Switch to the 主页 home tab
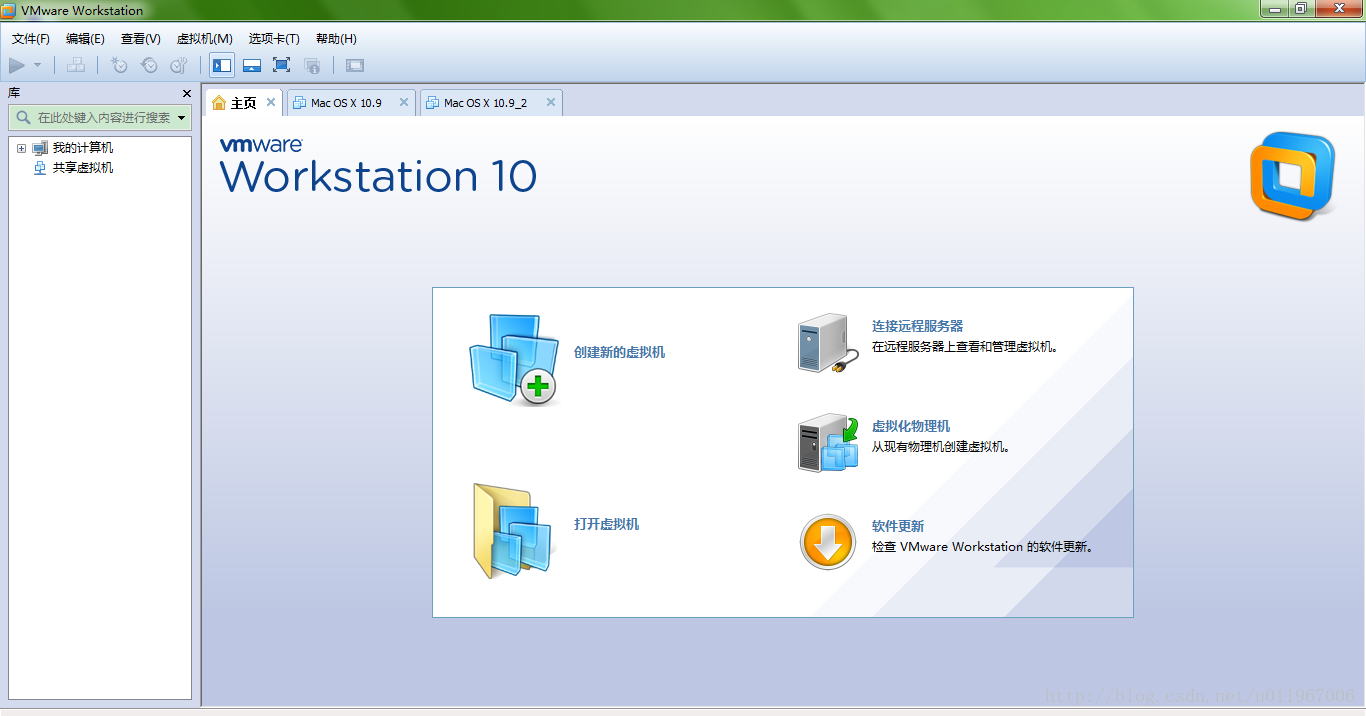 [243, 103]
